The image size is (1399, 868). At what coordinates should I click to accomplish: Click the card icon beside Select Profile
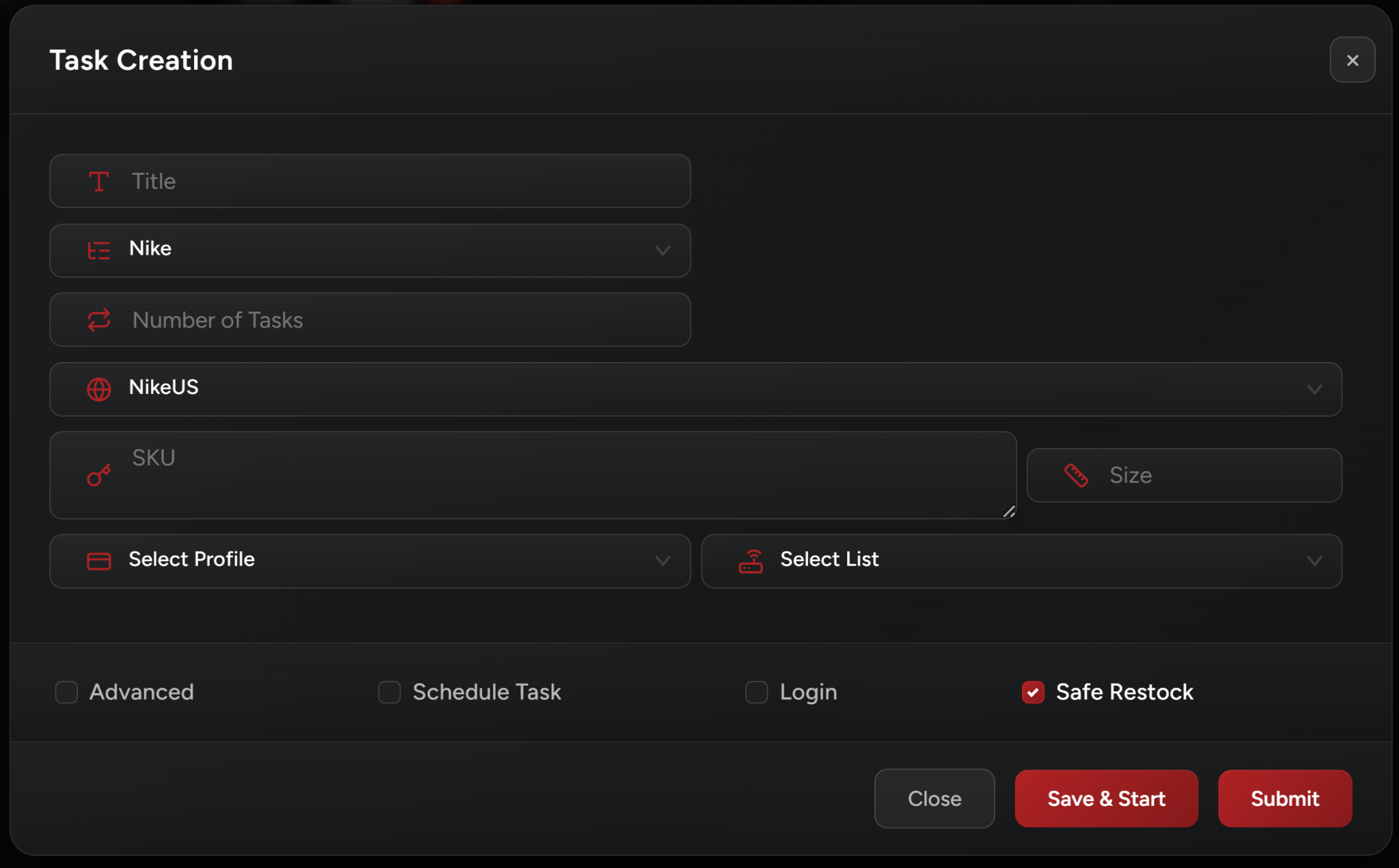tap(99, 561)
